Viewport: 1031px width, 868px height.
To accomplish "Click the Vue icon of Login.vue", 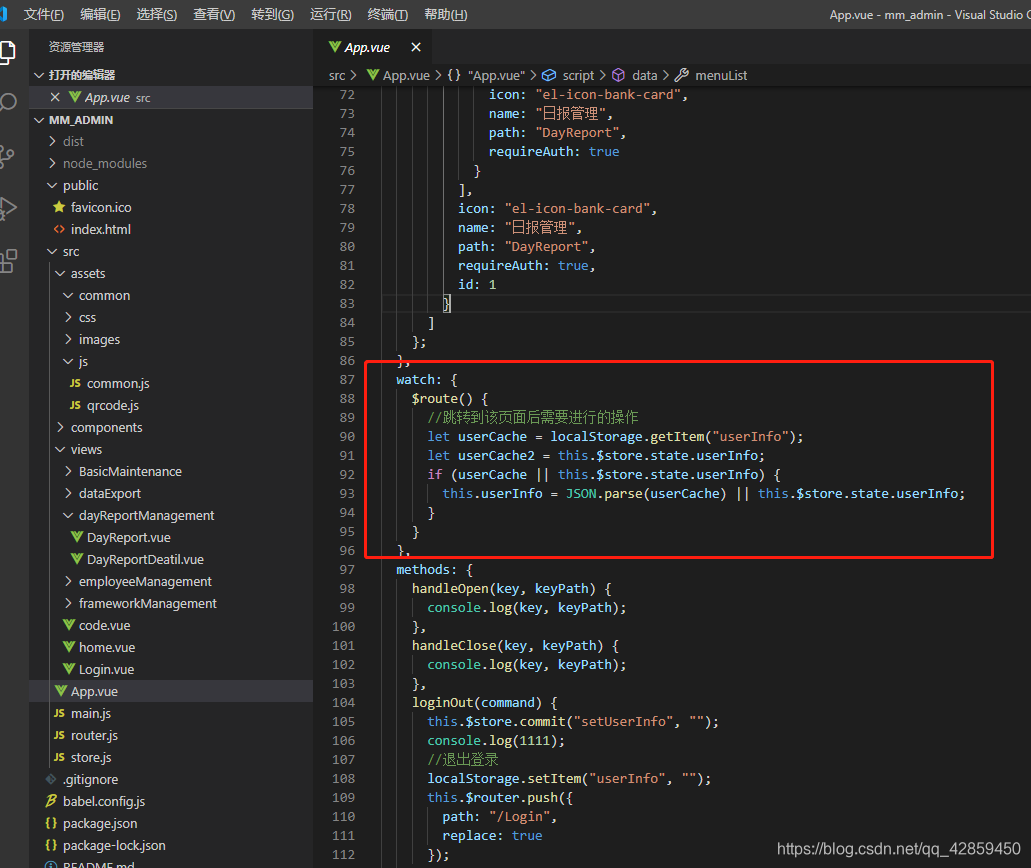I will click(x=68, y=669).
